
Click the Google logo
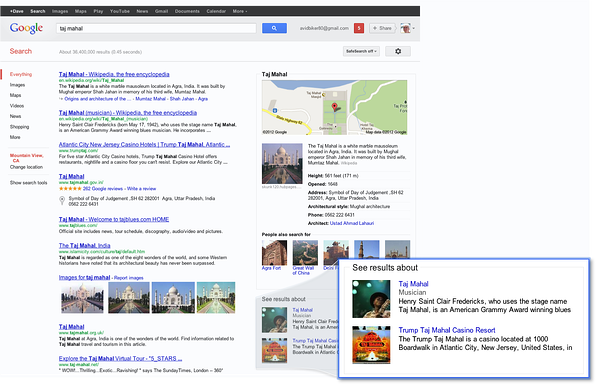tap(26, 28)
